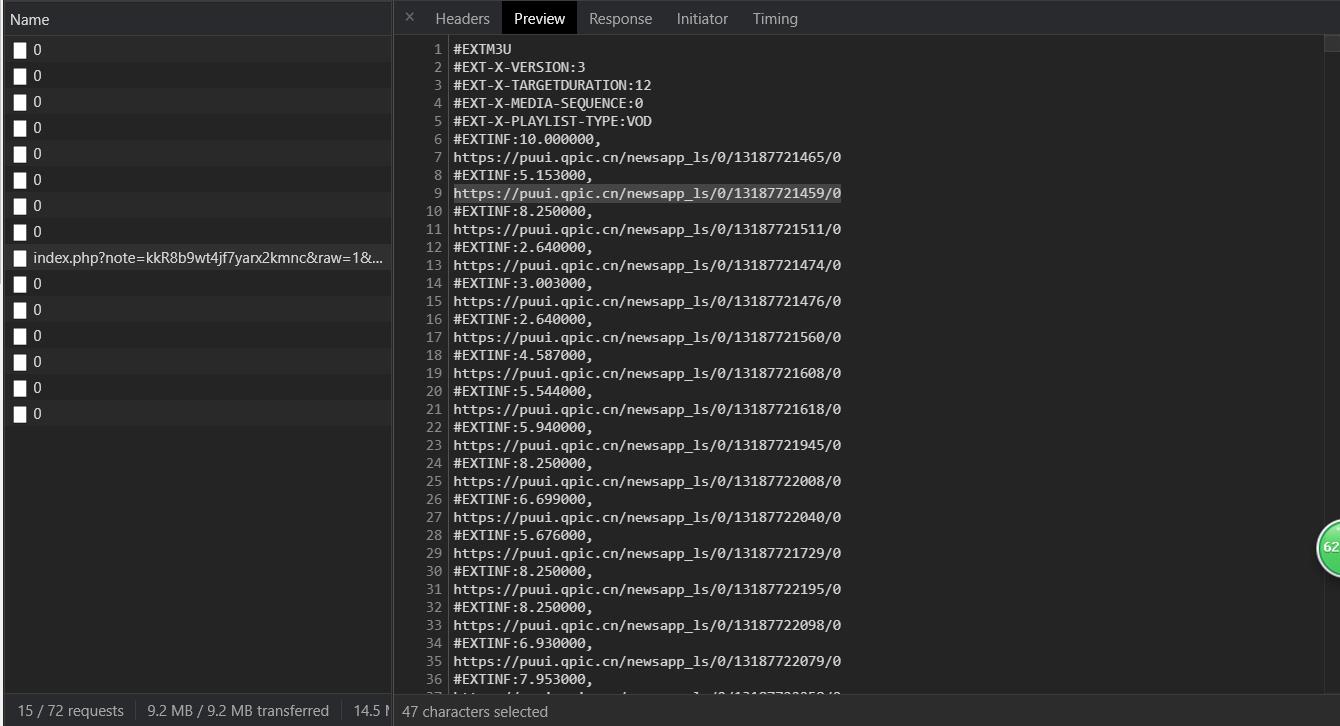Click the URL ending 13187721729/0
Image resolution: width=1340 pixels, height=726 pixels.
click(x=647, y=553)
